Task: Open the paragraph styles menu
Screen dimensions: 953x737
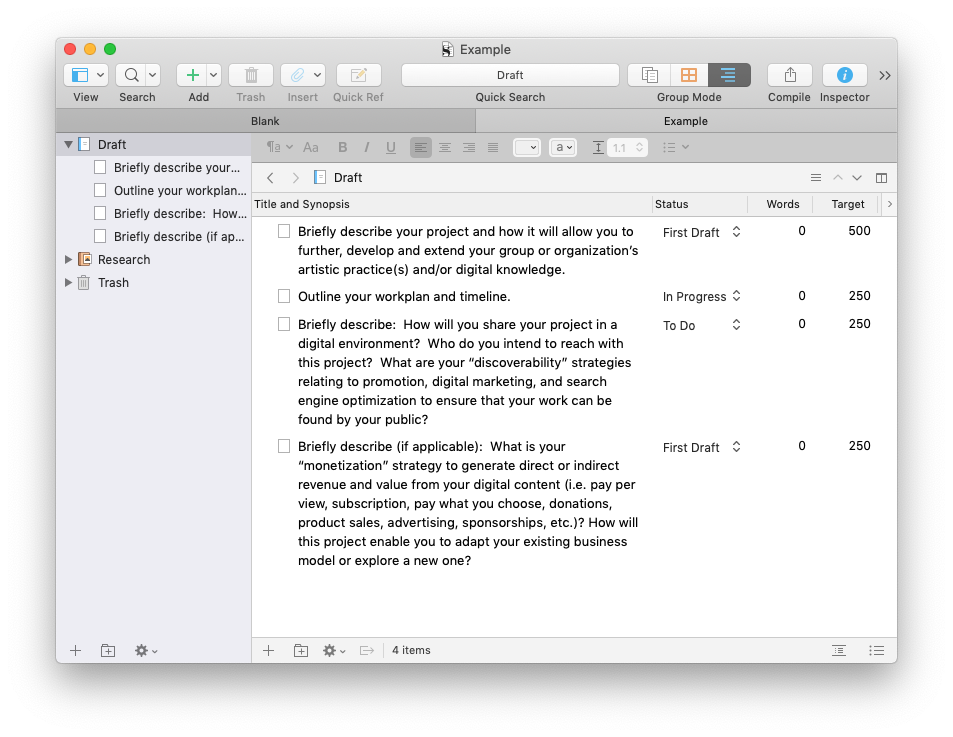Action: (280, 147)
